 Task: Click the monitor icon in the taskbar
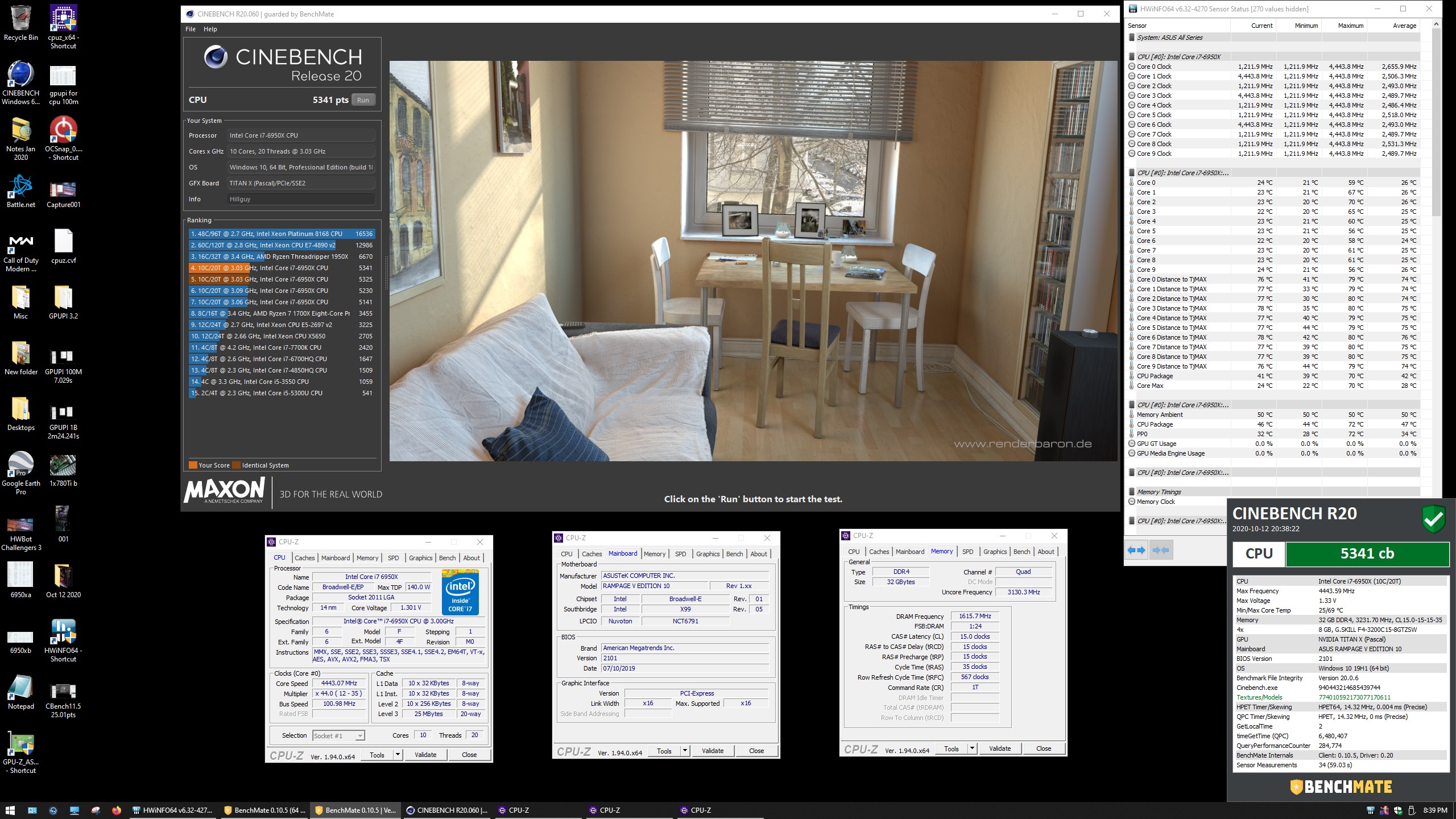click(75, 810)
